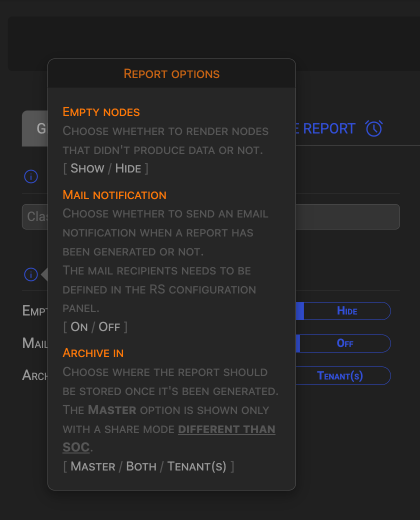Follow the DIFFERENT THAN SOC link
420x520 pixels.
(169, 438)
